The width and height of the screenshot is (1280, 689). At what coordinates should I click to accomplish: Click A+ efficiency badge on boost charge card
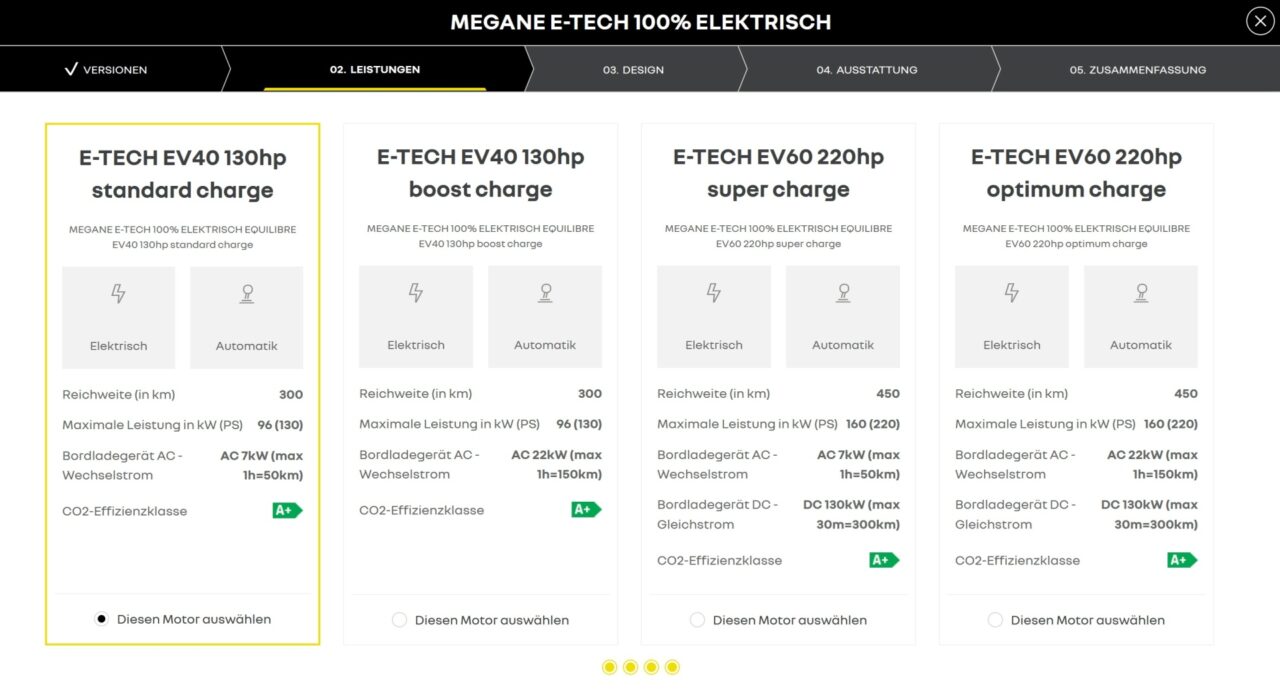(586, 510)
